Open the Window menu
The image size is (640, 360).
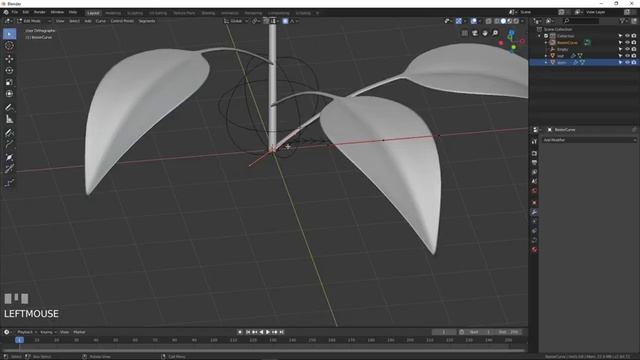click(x=57, y=12)
